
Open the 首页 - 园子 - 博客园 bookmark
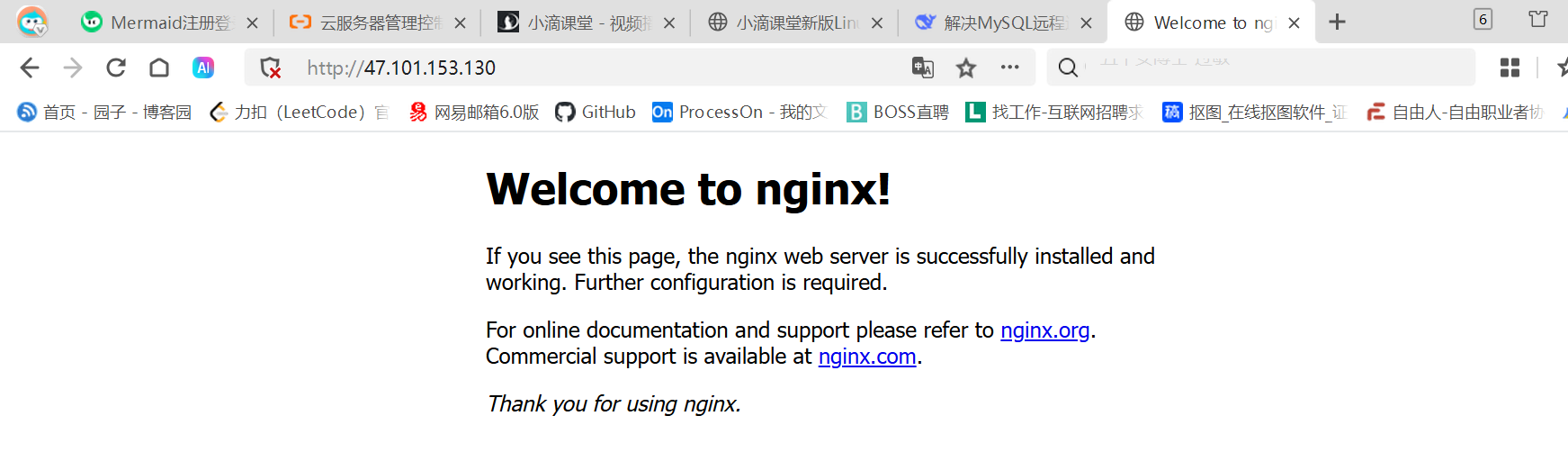tap(105, 112)
